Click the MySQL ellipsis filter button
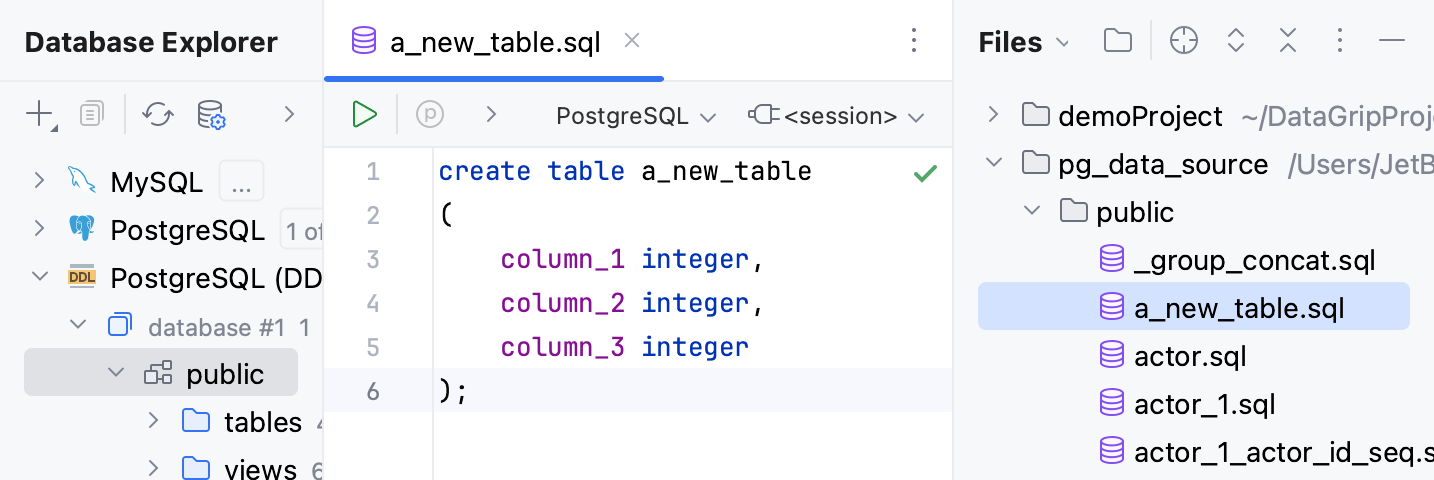This screenshot has height=480, width=1434. pyautogui.click(x=241, y=182)
